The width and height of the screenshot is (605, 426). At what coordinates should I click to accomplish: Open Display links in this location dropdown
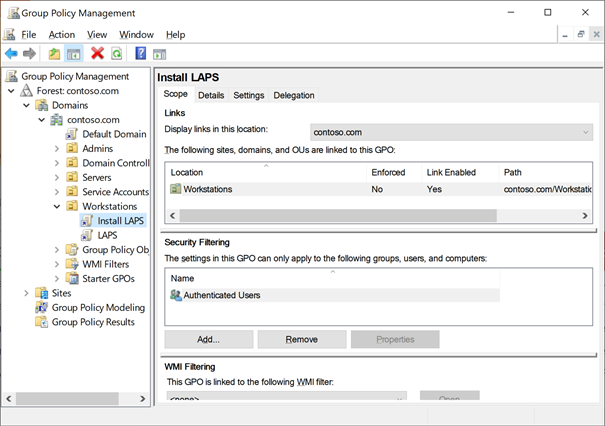click(x=451, y=132)
